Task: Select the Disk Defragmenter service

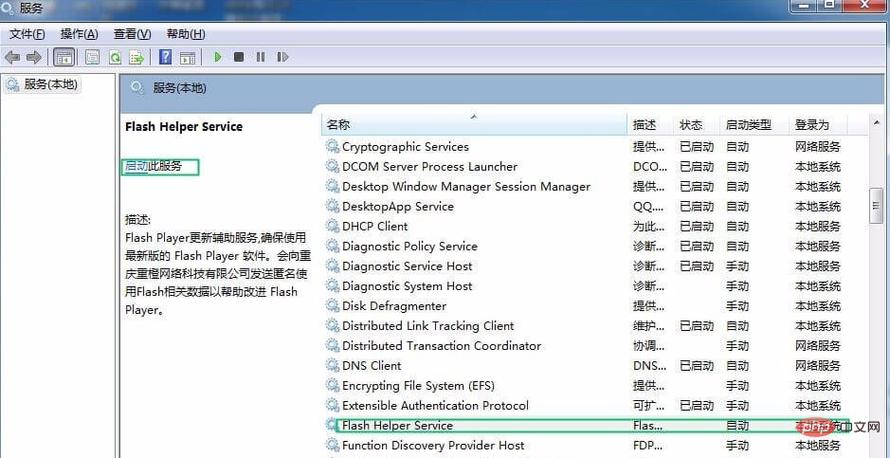Action: [x=585, y=306]
